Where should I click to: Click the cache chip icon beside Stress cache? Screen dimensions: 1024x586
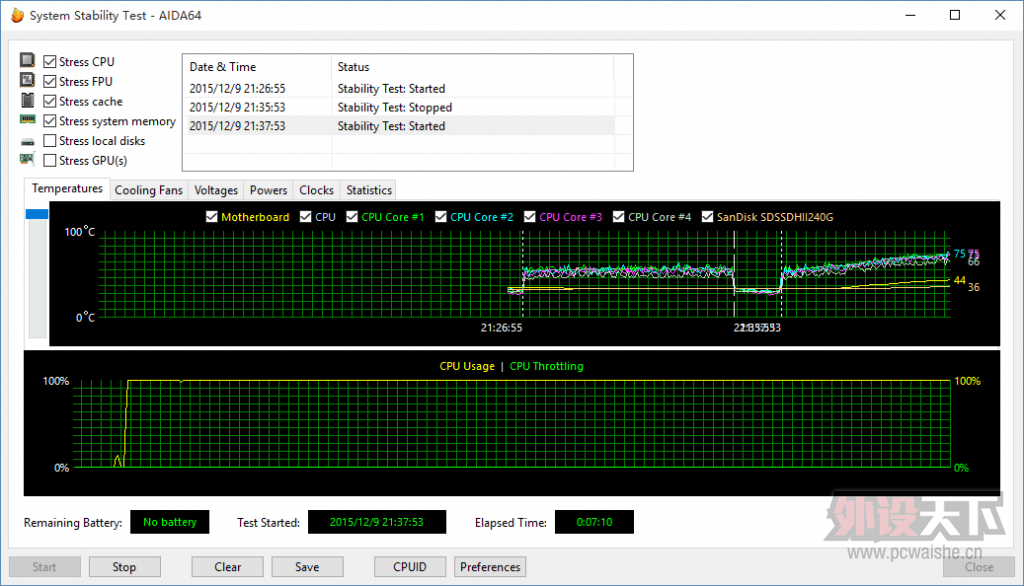27,100
